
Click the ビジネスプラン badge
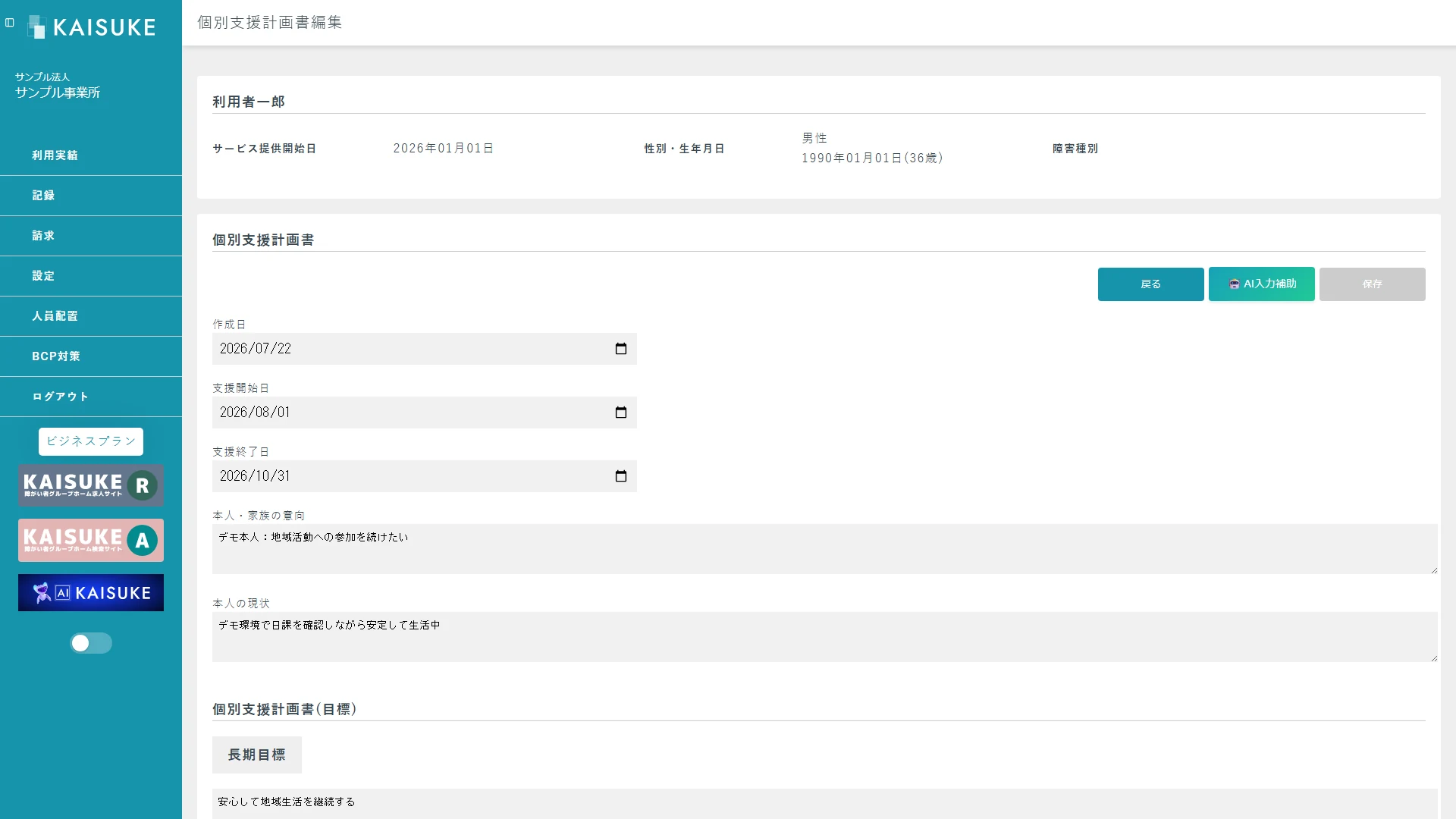pos(91,441)
